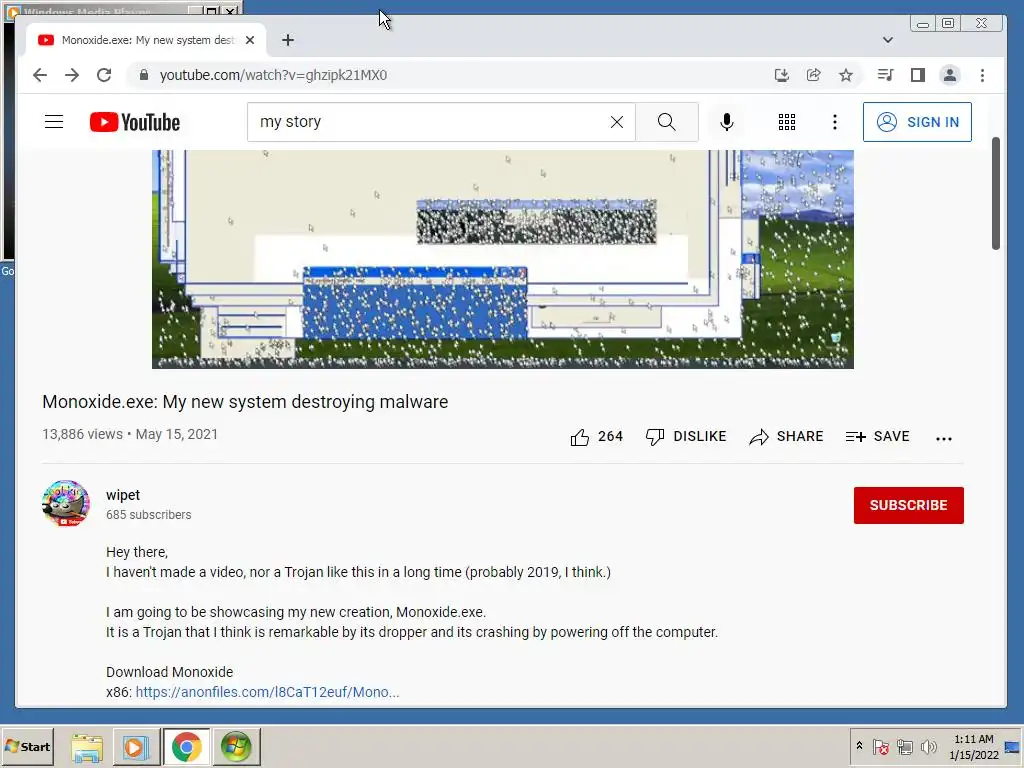The height and width of the screenshot is (768, 1024).
Task: Click the Monoxide video player
Action: pyautogui.click(x=503, y=259)
